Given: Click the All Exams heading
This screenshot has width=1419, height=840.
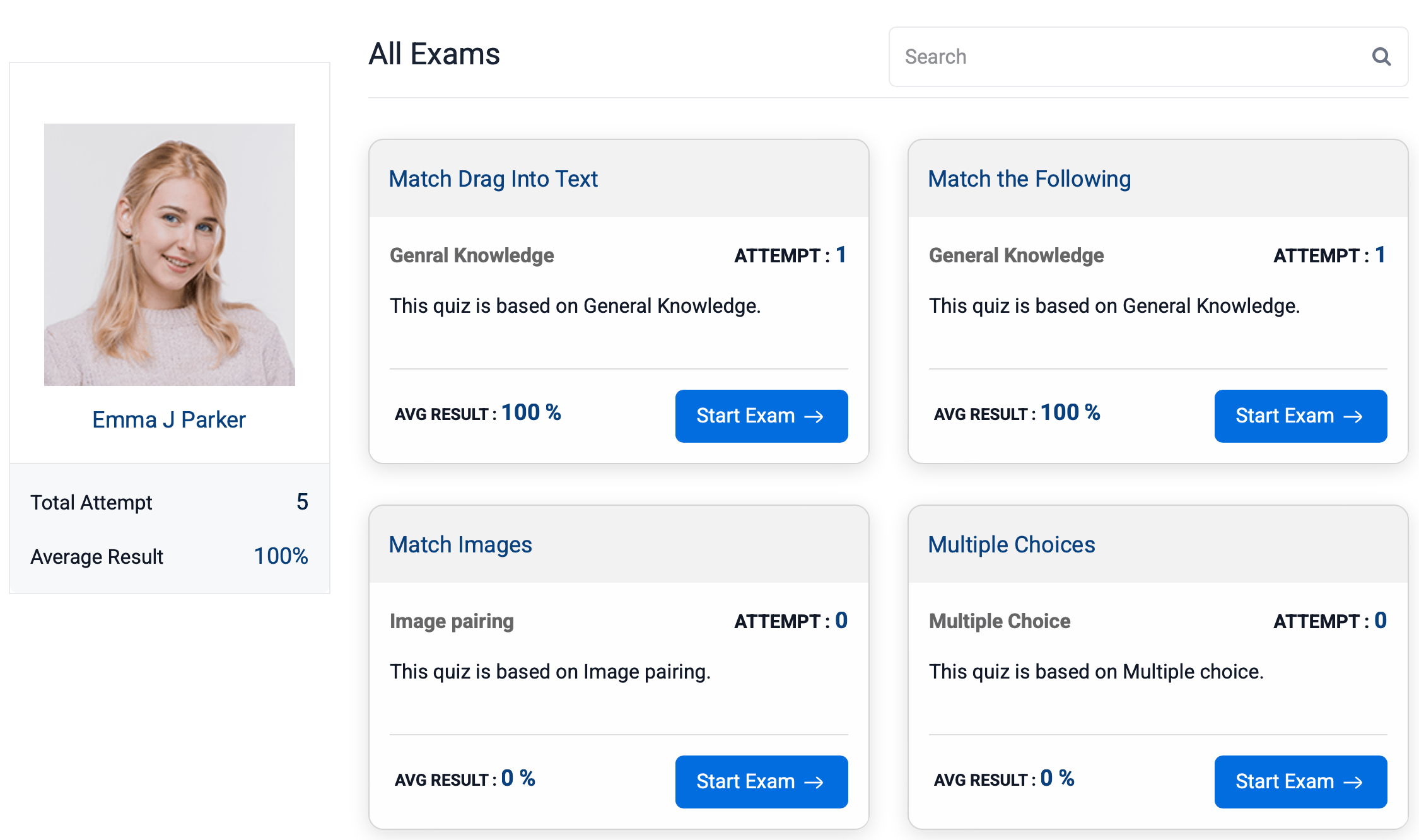Looking at the screenshot, I should pyautogui.click(x=434, y=54).
